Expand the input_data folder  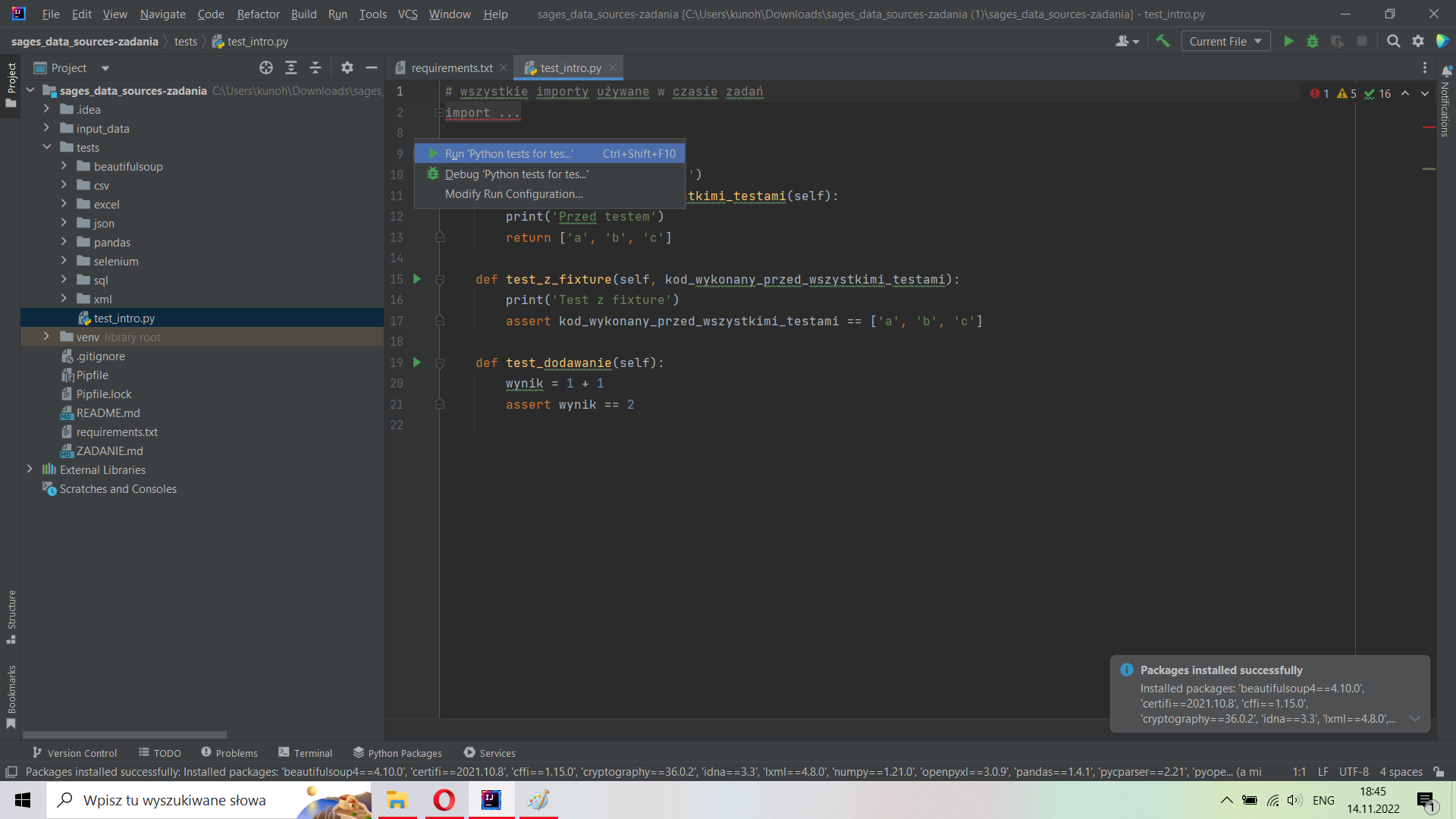pyautogui.click(x=46, y=128)
